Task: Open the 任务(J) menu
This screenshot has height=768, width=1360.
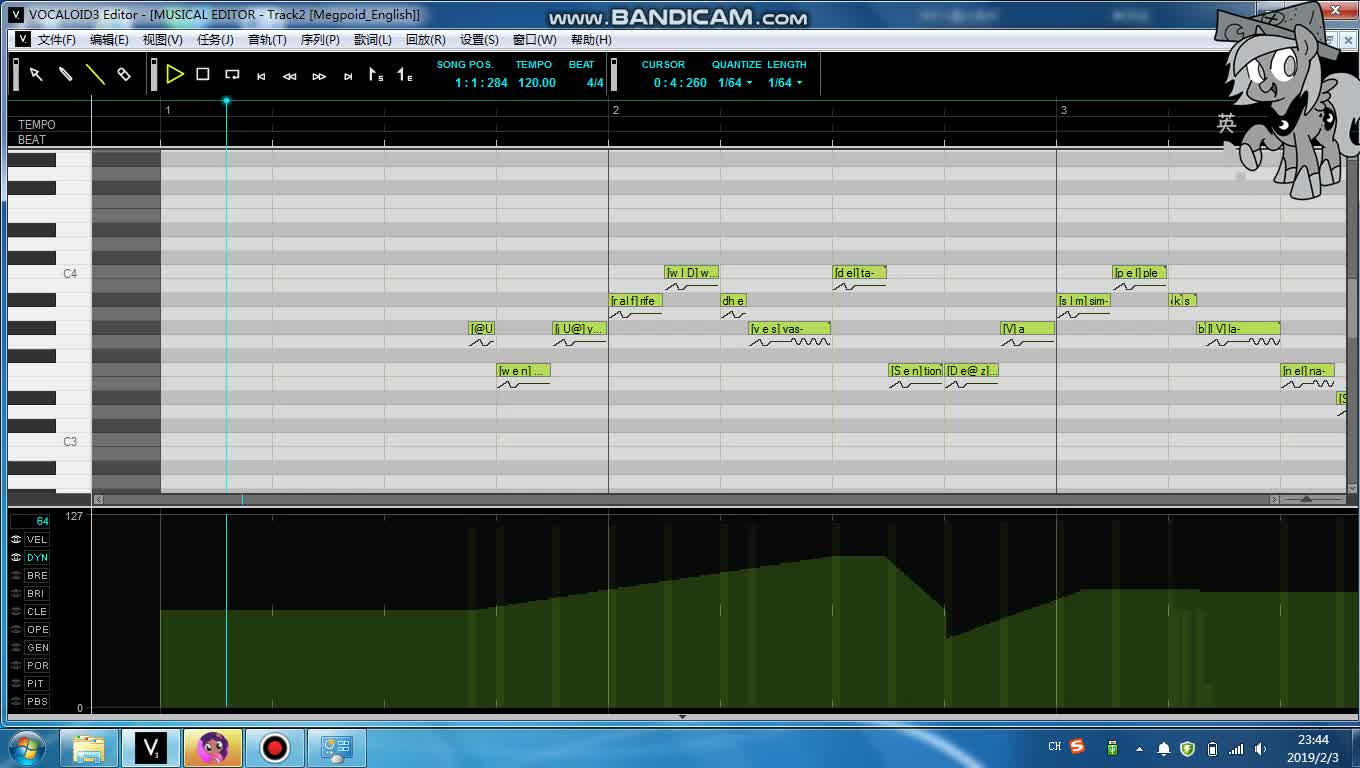Action: pyautogui.click(x=215, y=40)
